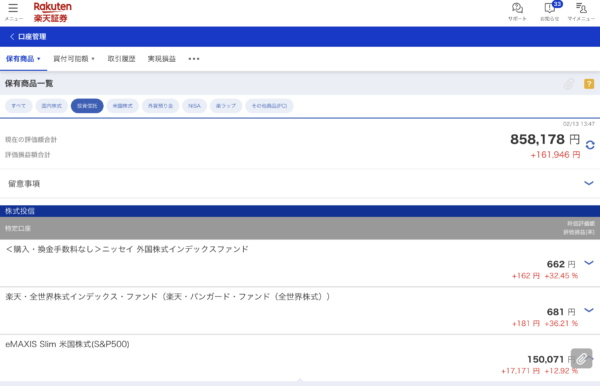Click the yellow question mark help icon

point(589,84)
